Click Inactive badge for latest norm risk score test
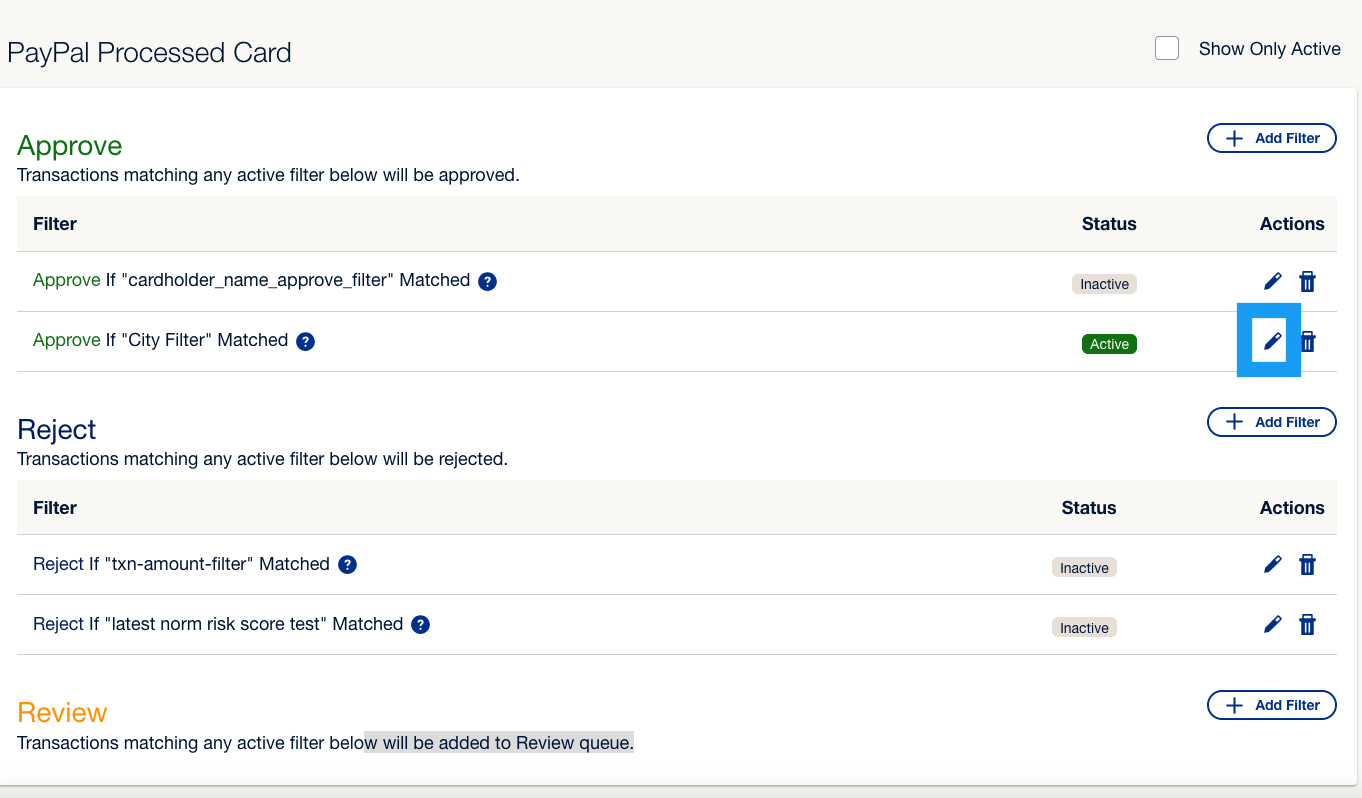This screenshot has width=1362, height=798. [1084, 628]
